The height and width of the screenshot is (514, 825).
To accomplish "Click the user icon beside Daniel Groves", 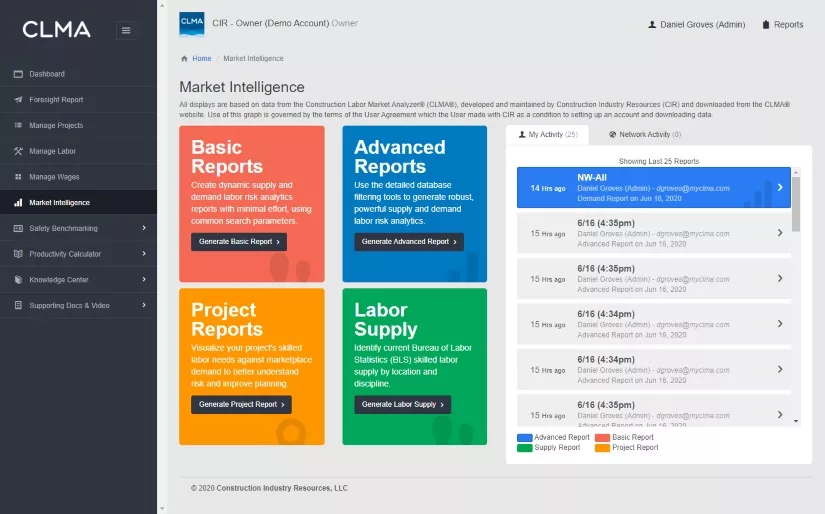I will [x=652, y=24].
